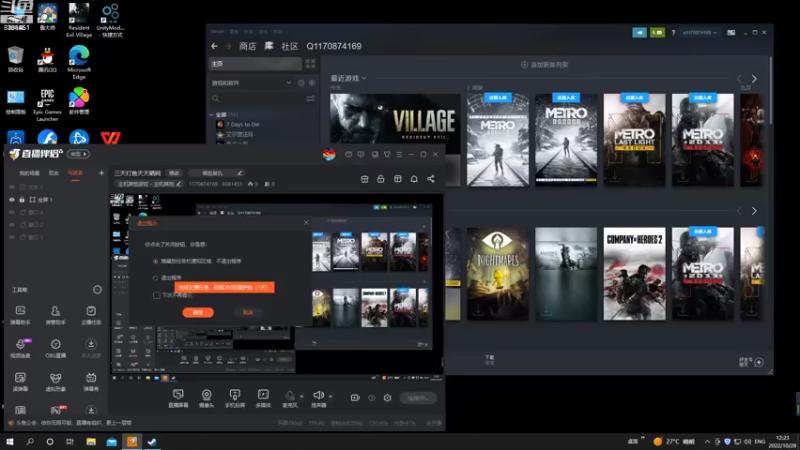The height and width of the screenshot is (450, 800).
Task: Open Steam account name dropdown
Action: click(x=699, y=33)
